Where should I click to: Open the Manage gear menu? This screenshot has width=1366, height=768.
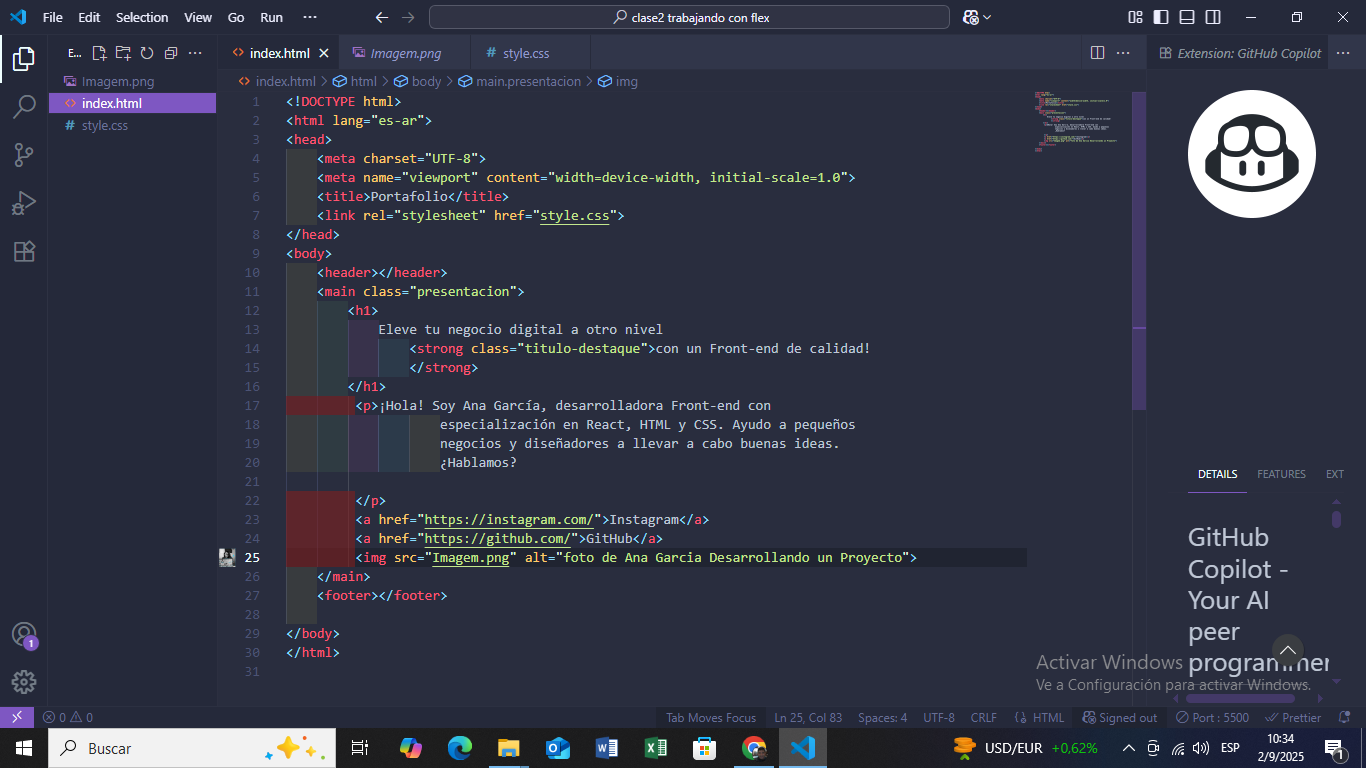tap(24, 683)
